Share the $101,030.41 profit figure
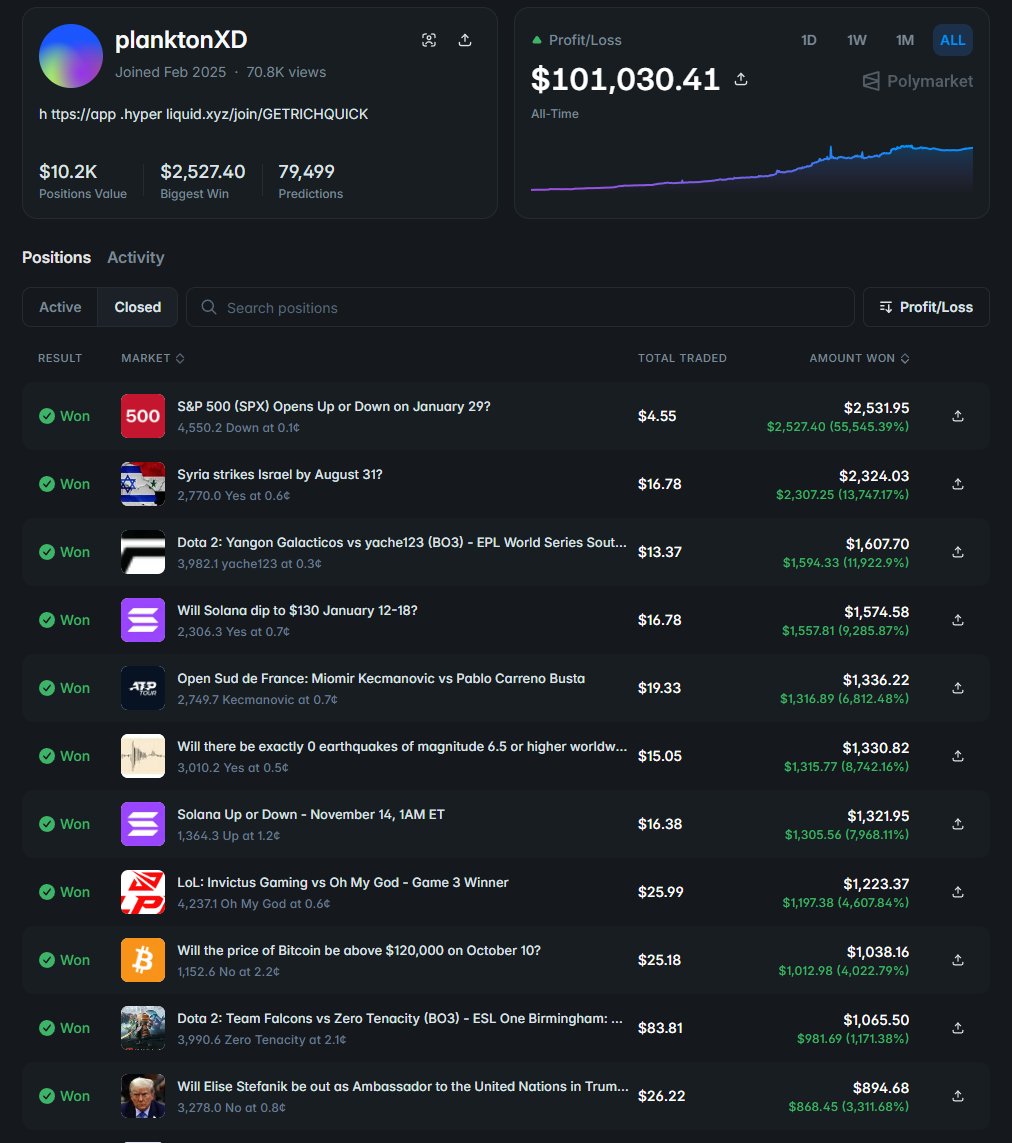The height and width of the screenshot is (1143, 1012). (741, 79)
